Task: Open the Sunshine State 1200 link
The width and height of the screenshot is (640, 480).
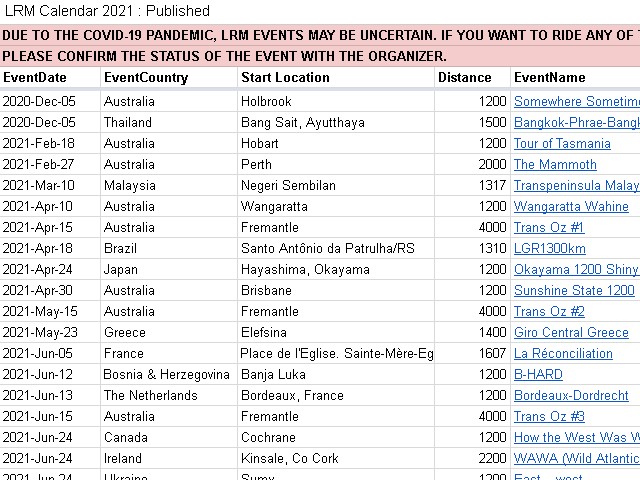Action: [x=574, y=291]
